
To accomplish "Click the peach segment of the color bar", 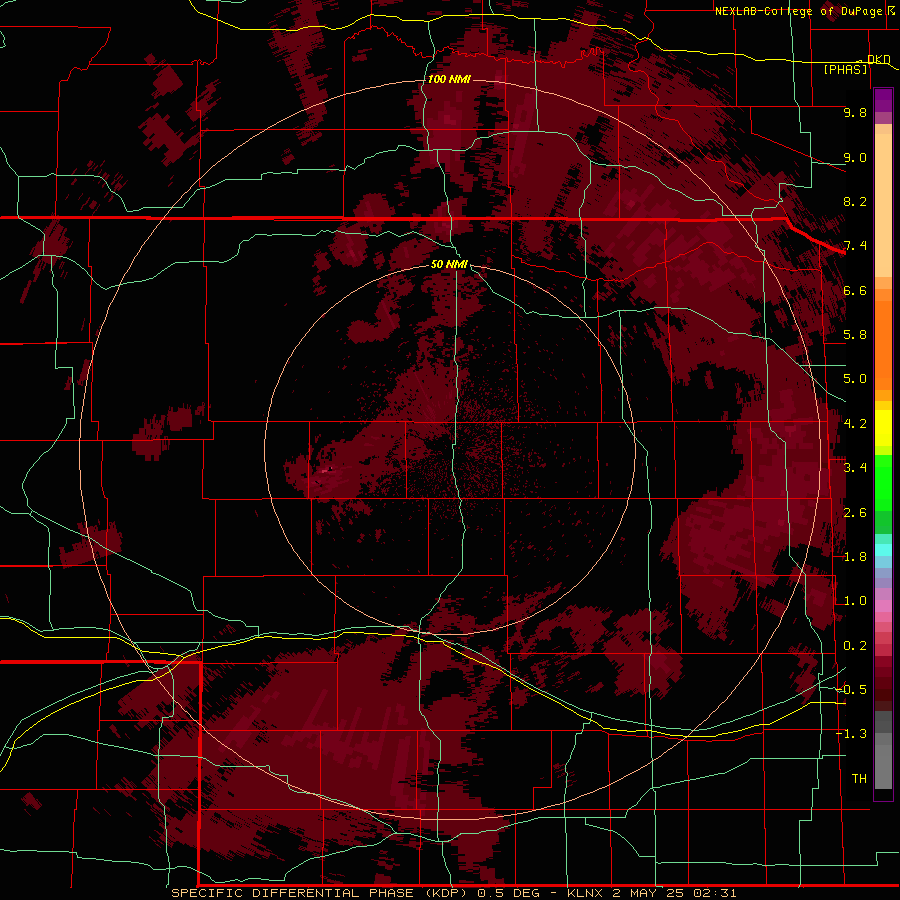I will pos(883,205).
